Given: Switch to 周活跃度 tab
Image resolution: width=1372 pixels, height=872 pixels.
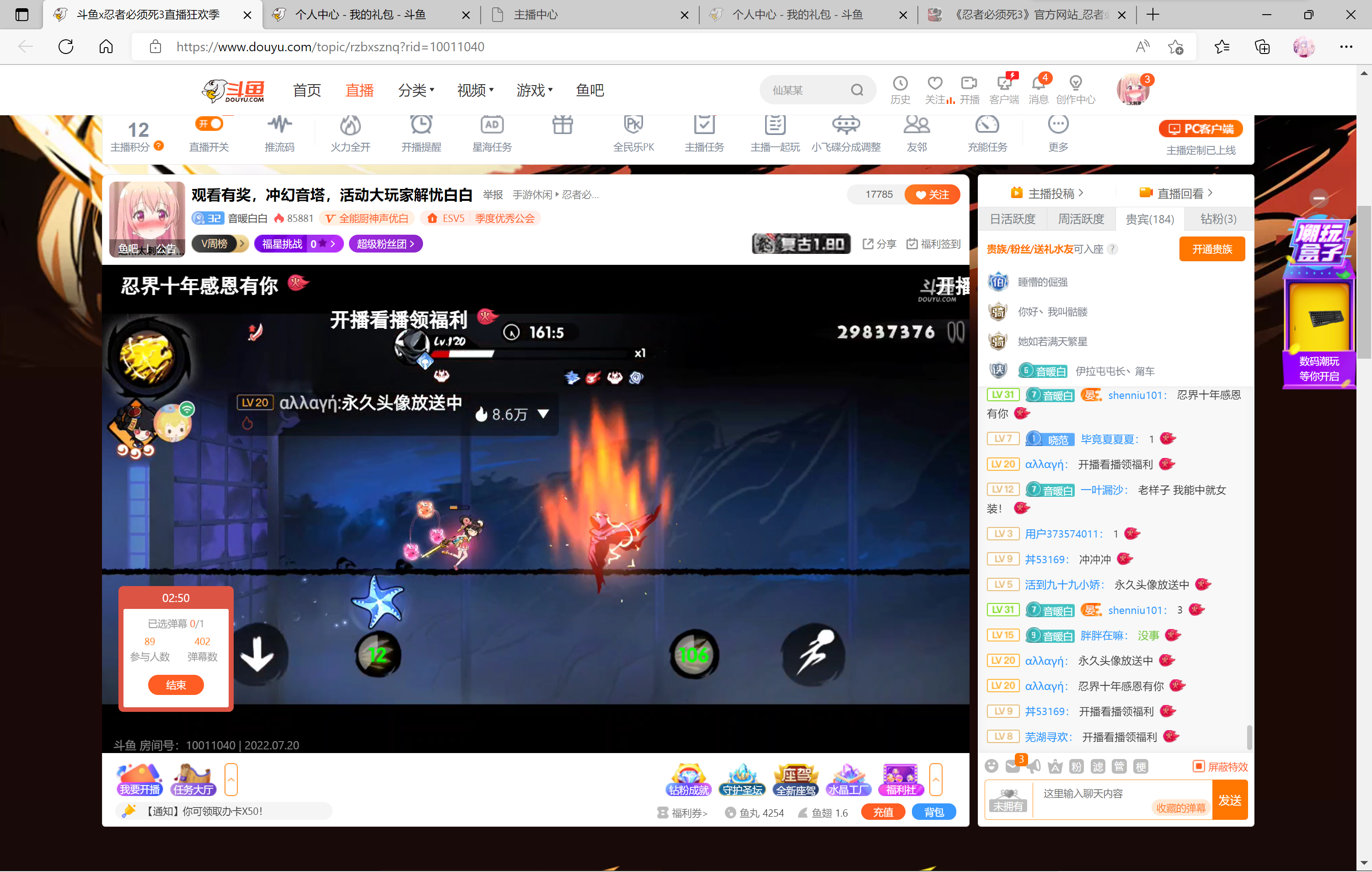Looking at the screenshot, I should tap(1081, 219).
